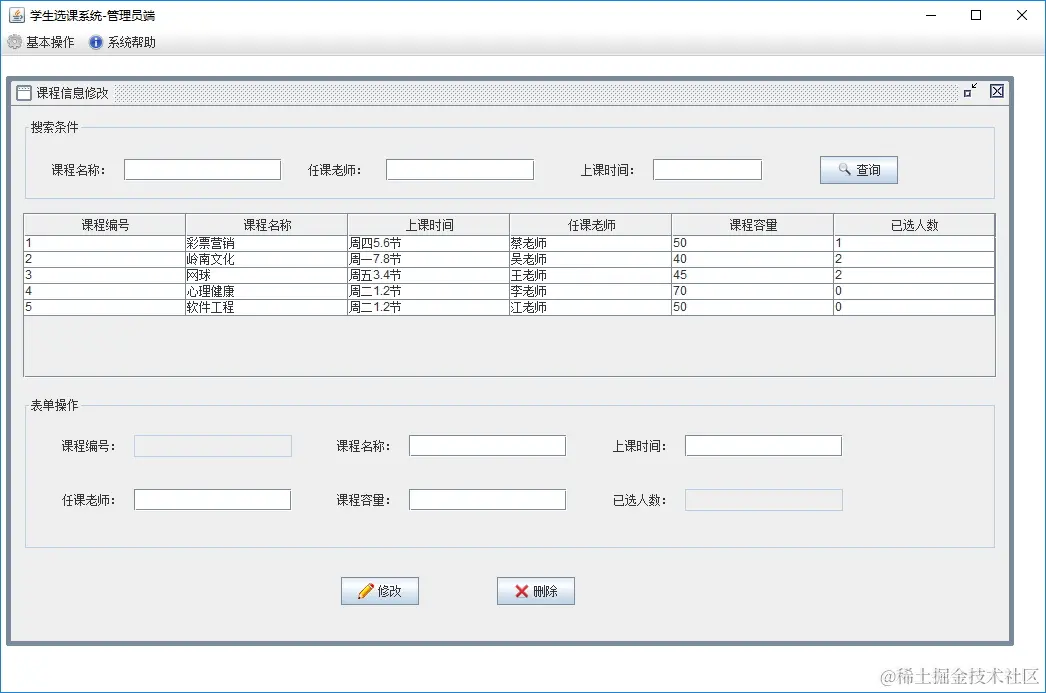1046x693 pixels.
Task: Click the info icon beside 系统帮助
Action: (x=96, y=42)
